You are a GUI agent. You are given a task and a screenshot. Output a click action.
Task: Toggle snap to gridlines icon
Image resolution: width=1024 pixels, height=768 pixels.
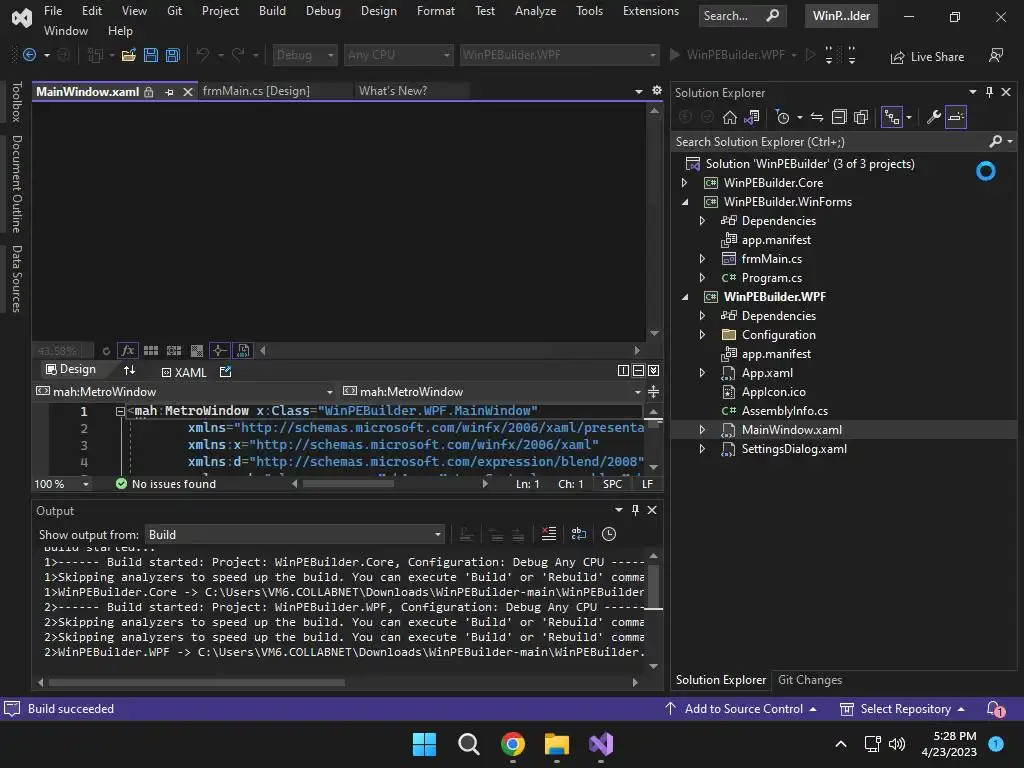pos(174,351)
